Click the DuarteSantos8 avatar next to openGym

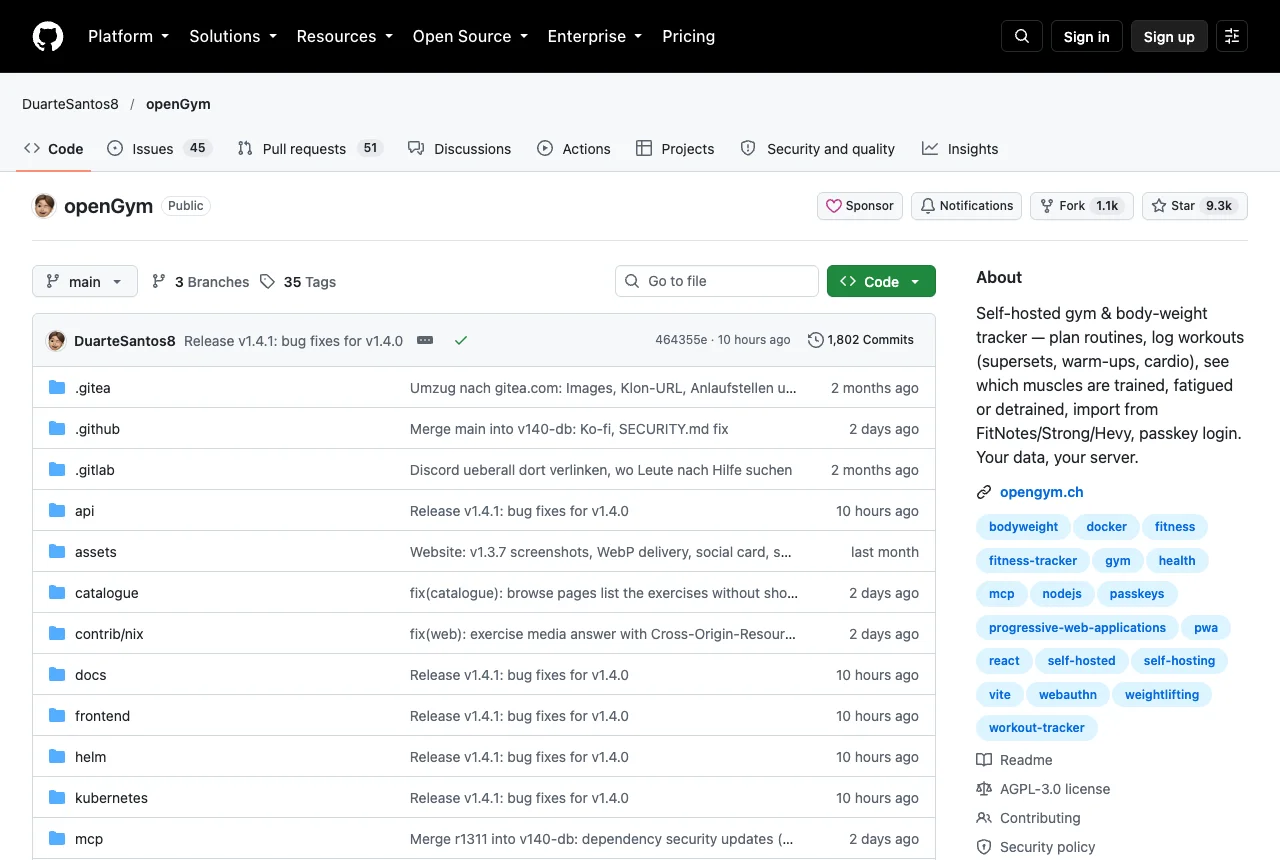44,206
